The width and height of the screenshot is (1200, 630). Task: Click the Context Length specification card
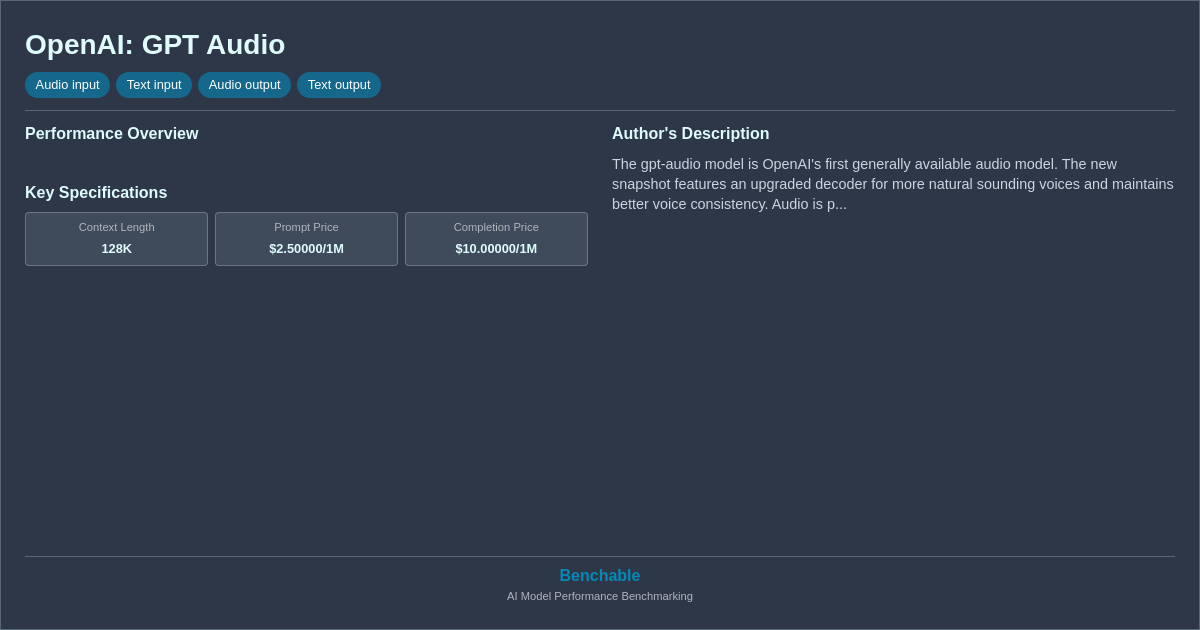tap(116, 239)
